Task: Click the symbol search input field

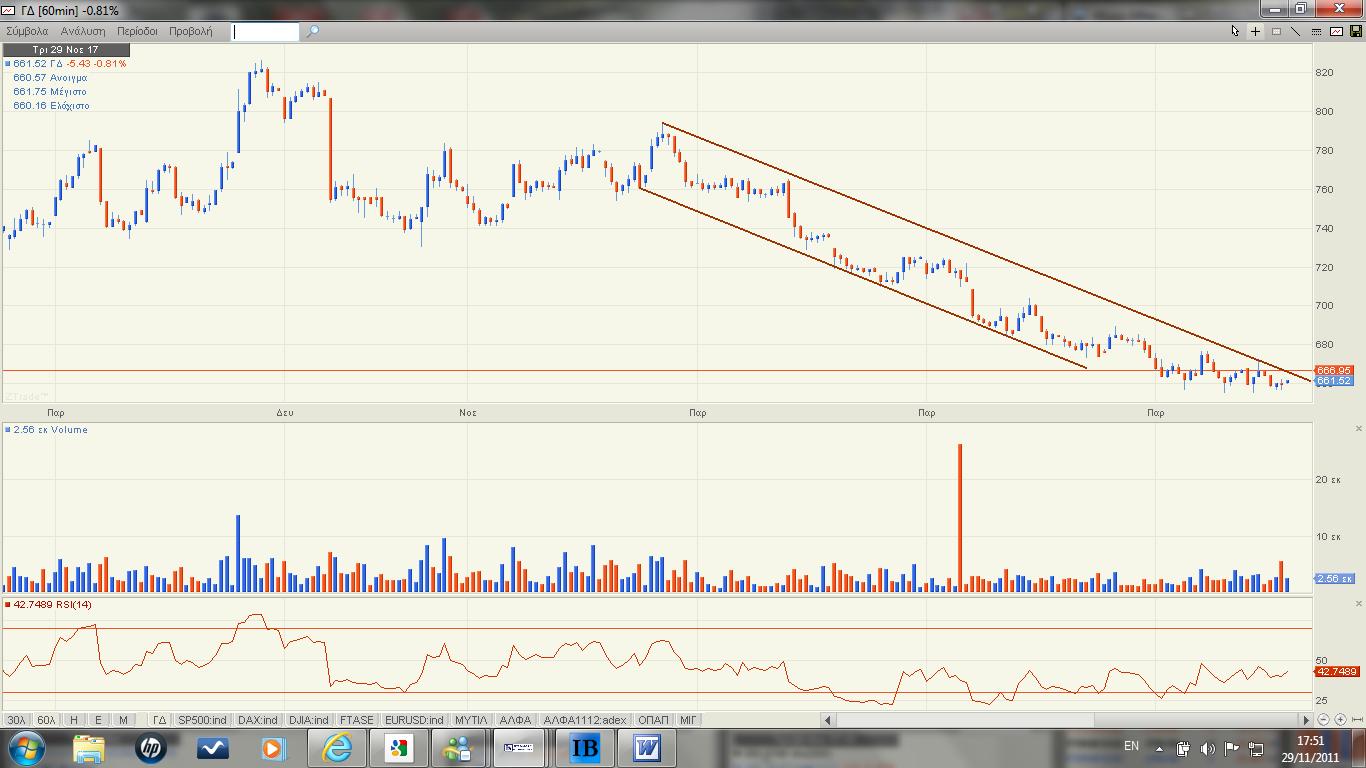Action: tap(265, 31)
